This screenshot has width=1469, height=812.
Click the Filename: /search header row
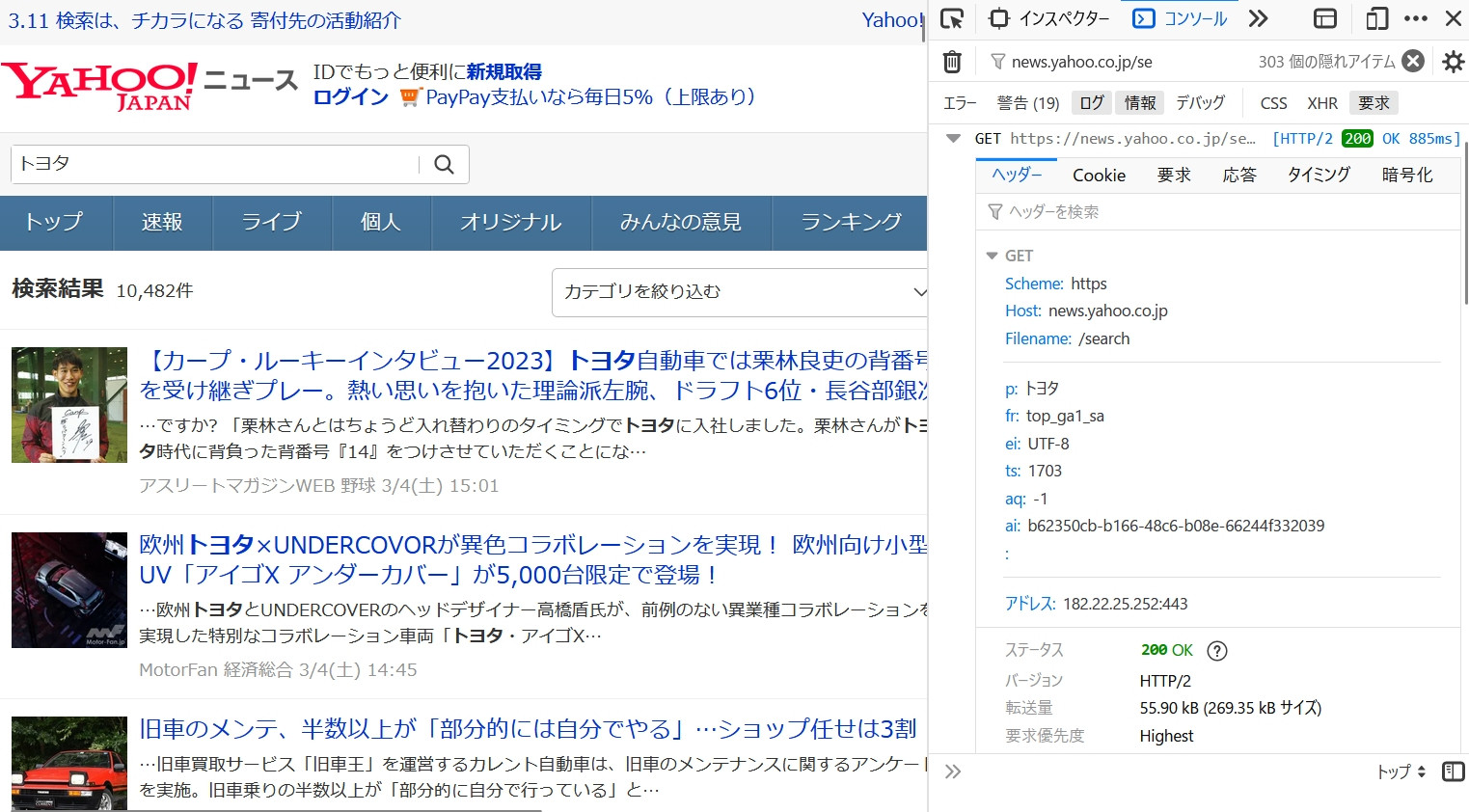coord(1068,338)
